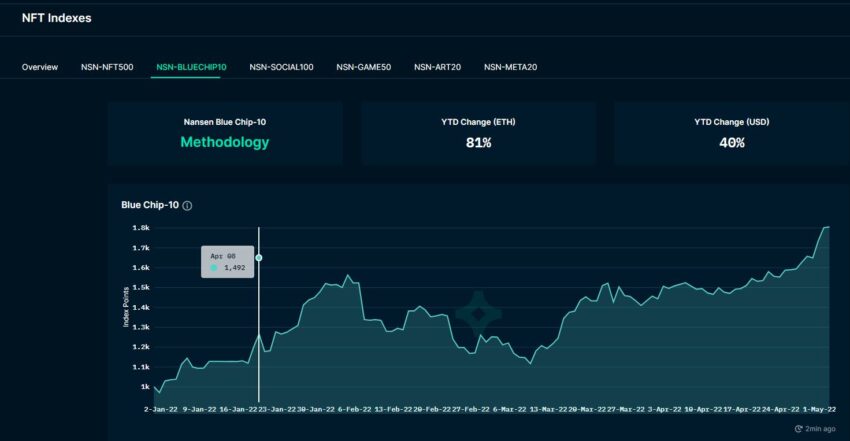The width and height of the screenshot is (850, 441).
Task: Open the Methodology link
Action: [224, 142]
